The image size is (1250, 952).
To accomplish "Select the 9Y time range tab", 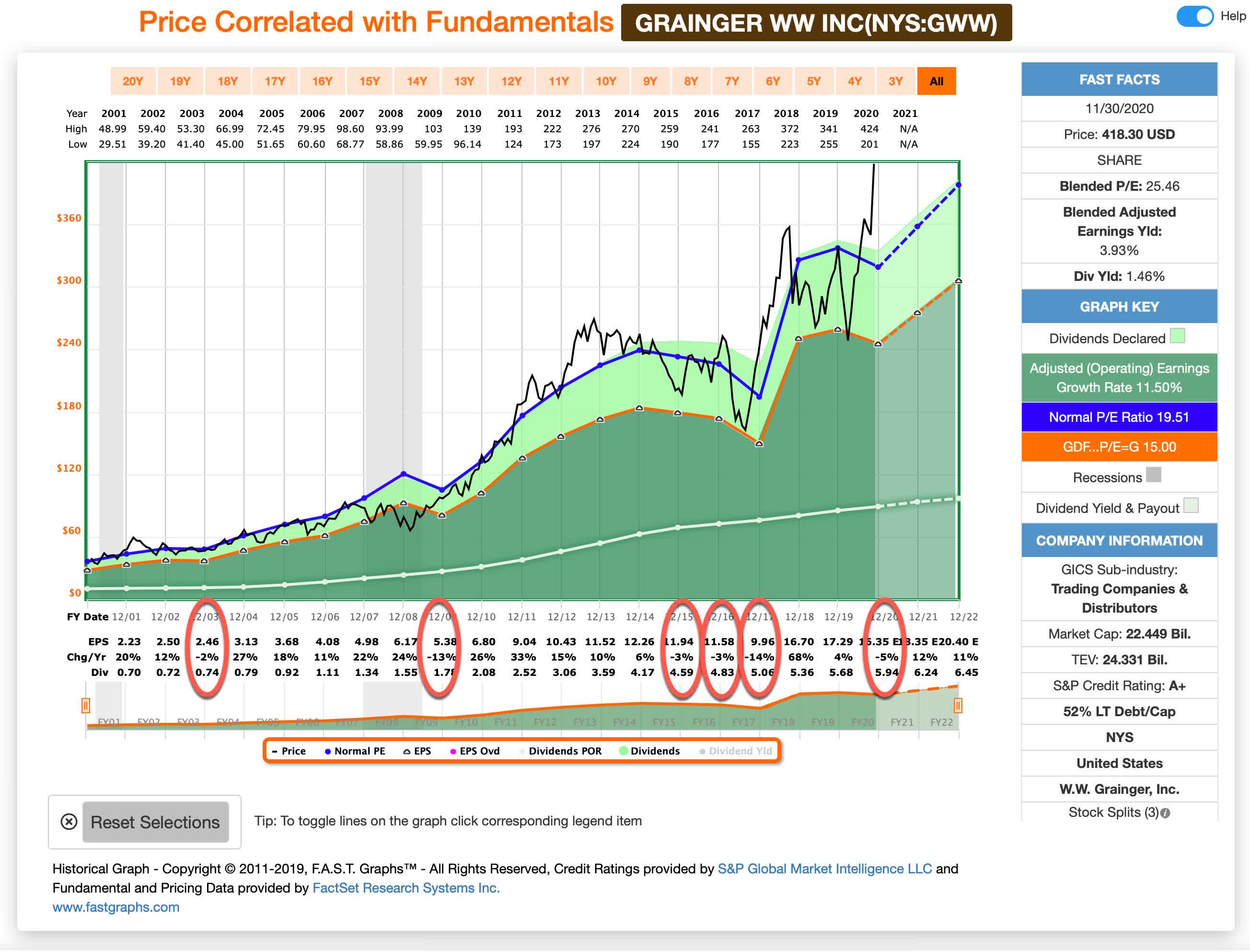I will point(650,81).
